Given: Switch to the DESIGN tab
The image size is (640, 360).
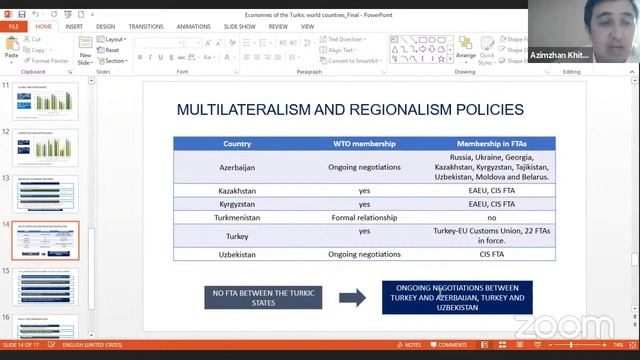Looking at the screenshot, I should click(105, 27).
